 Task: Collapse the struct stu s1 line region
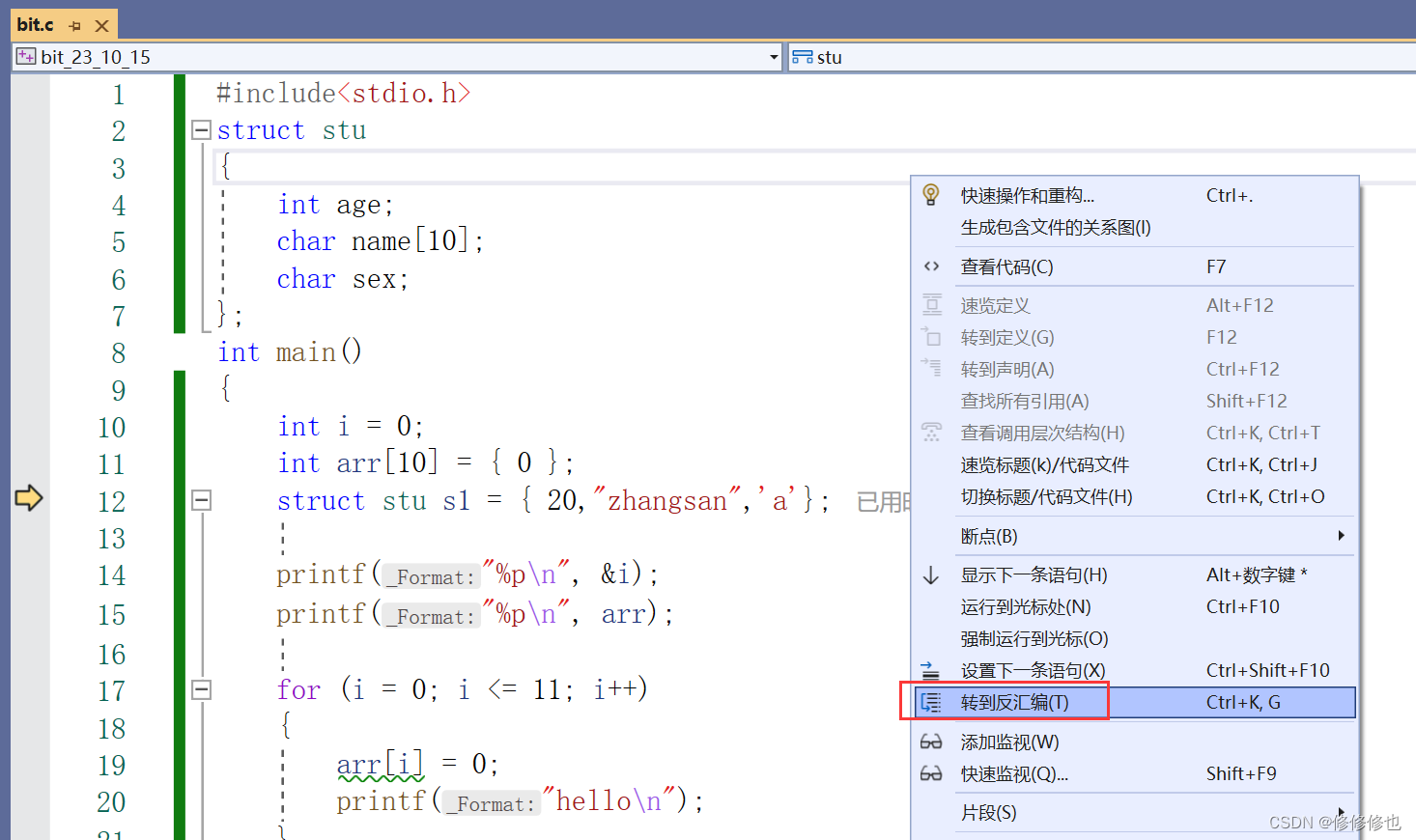tap(201, 500)
